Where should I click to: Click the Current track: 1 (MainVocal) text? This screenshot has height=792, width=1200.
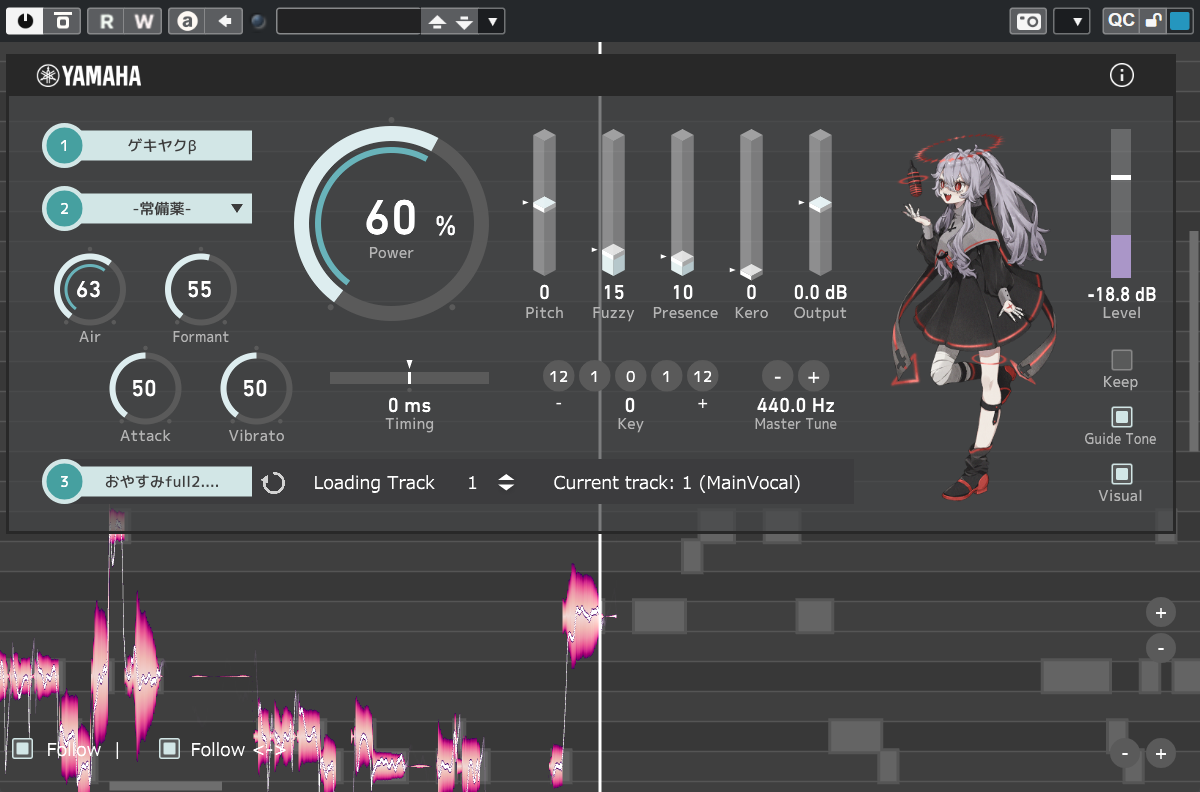(677, 483)
